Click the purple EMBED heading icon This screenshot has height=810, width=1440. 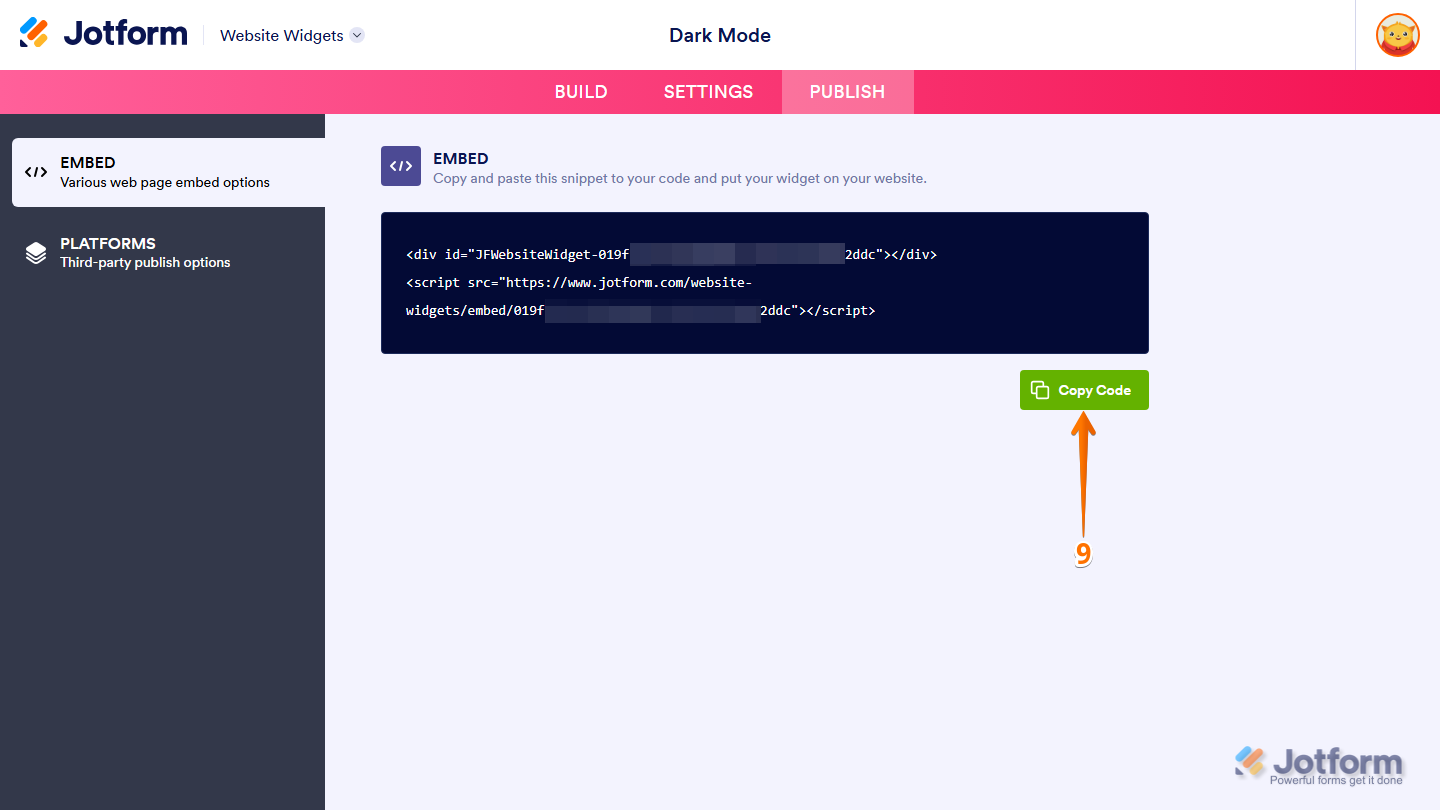coord(401,166)
